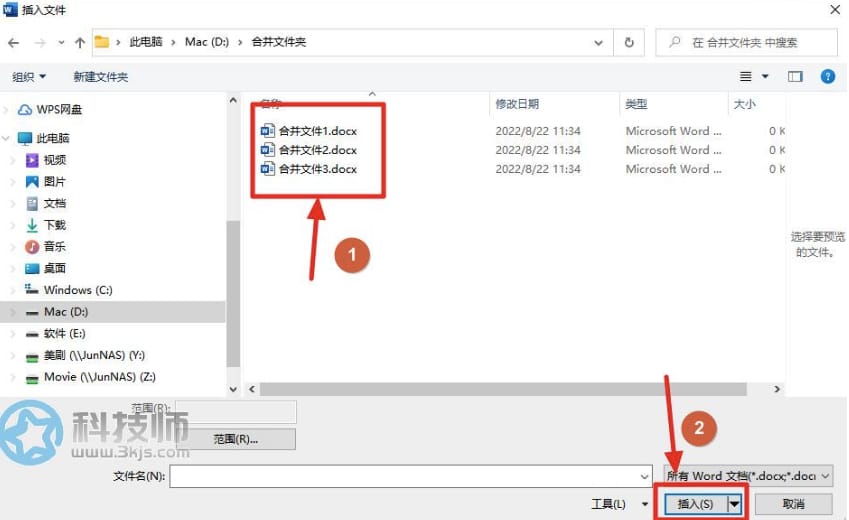Select Windows (C:) drive
Screen dimensions: 849x520
click(78, 290)
